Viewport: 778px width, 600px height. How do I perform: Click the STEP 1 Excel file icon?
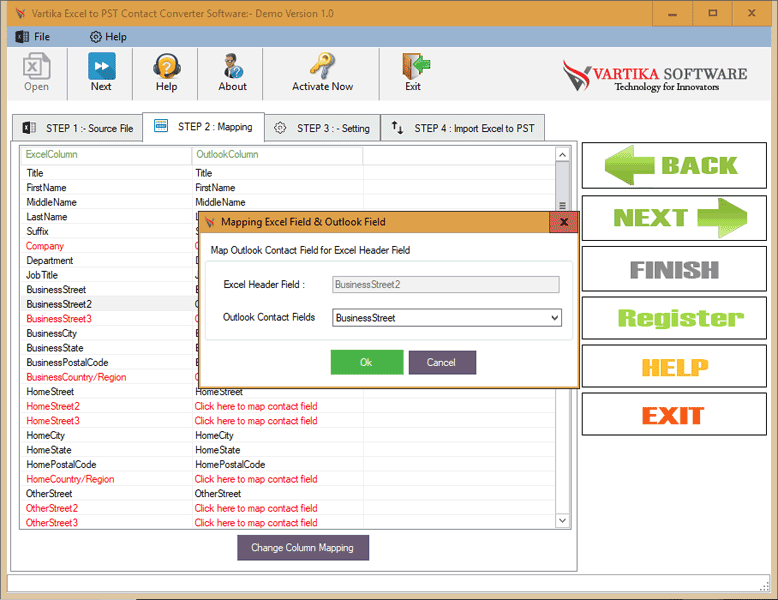coord(29,128)
